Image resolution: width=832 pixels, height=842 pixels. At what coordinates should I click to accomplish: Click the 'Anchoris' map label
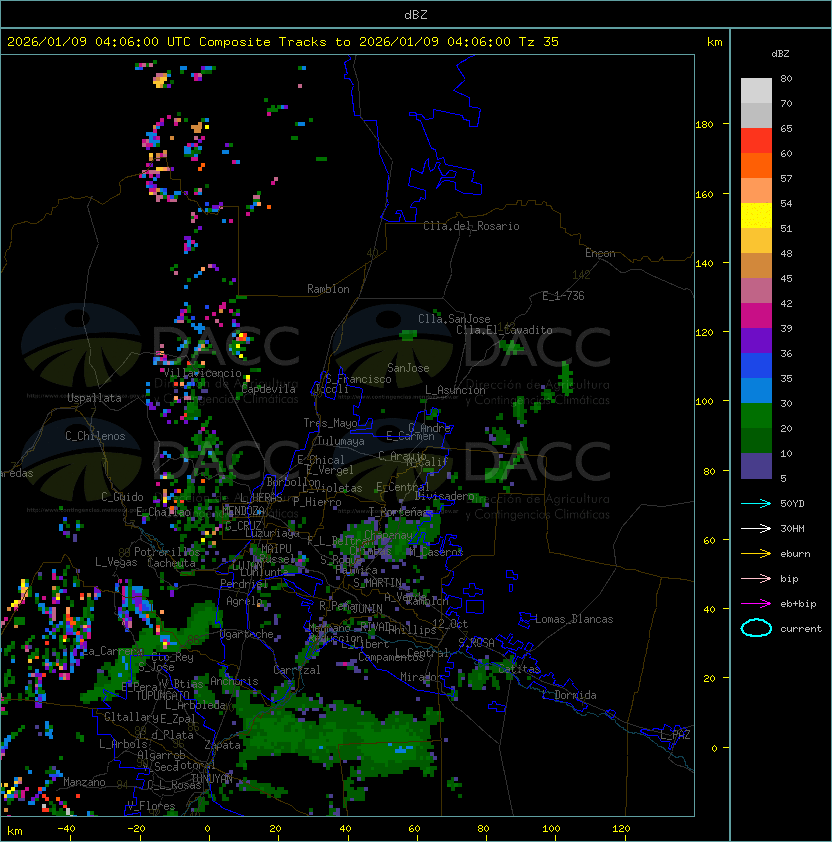[234, 681]
